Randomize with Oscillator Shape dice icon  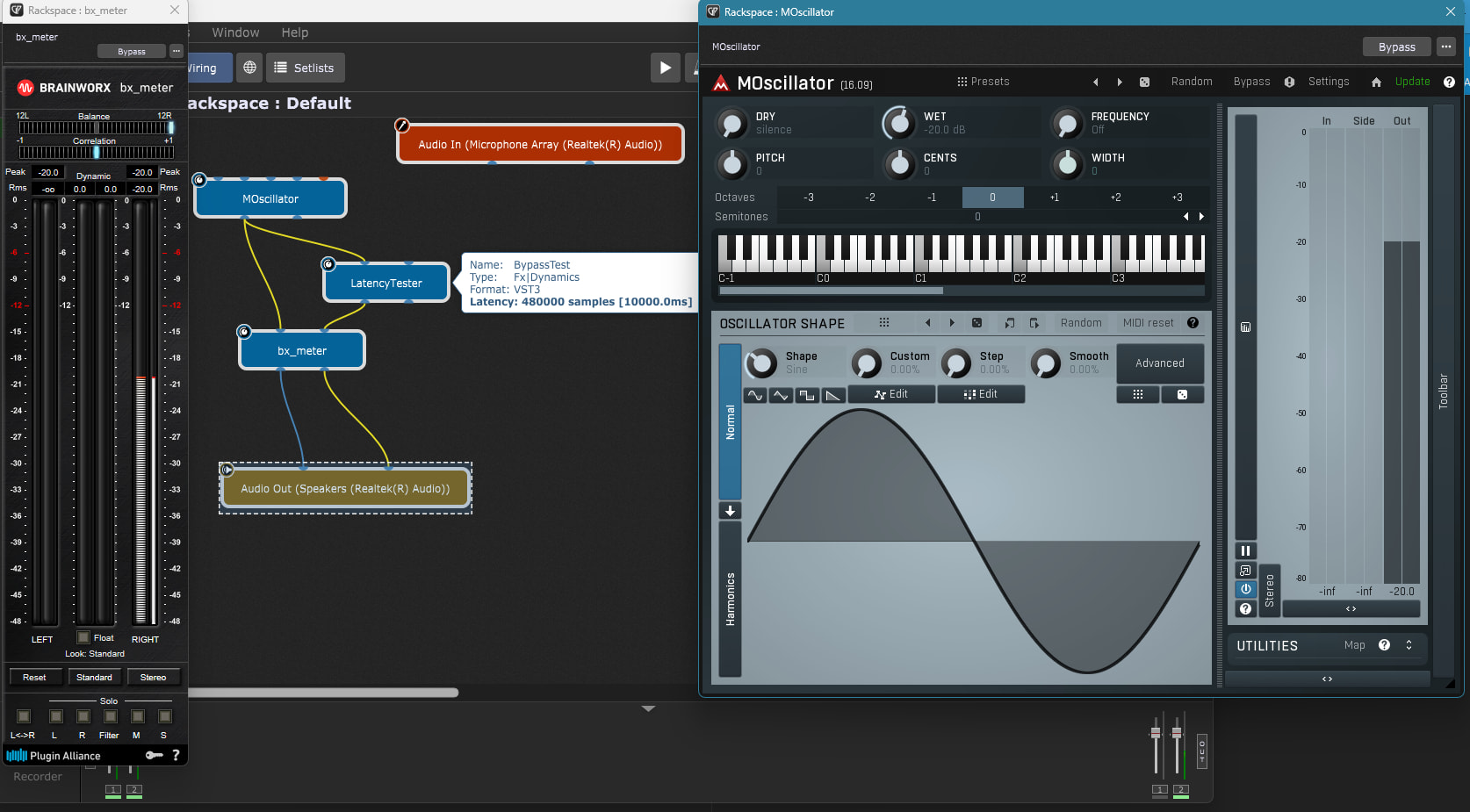pos(976,323)
